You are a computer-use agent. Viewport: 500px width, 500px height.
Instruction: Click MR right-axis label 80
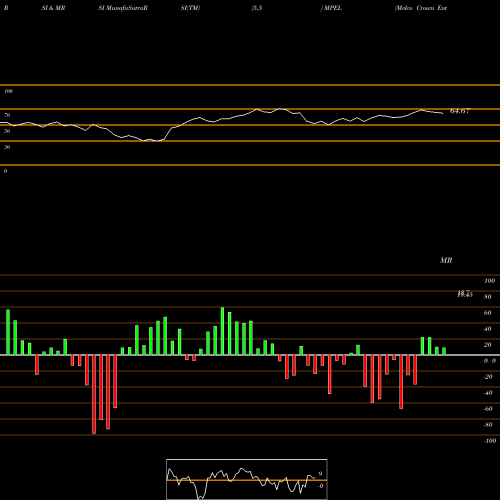[488, 297]
